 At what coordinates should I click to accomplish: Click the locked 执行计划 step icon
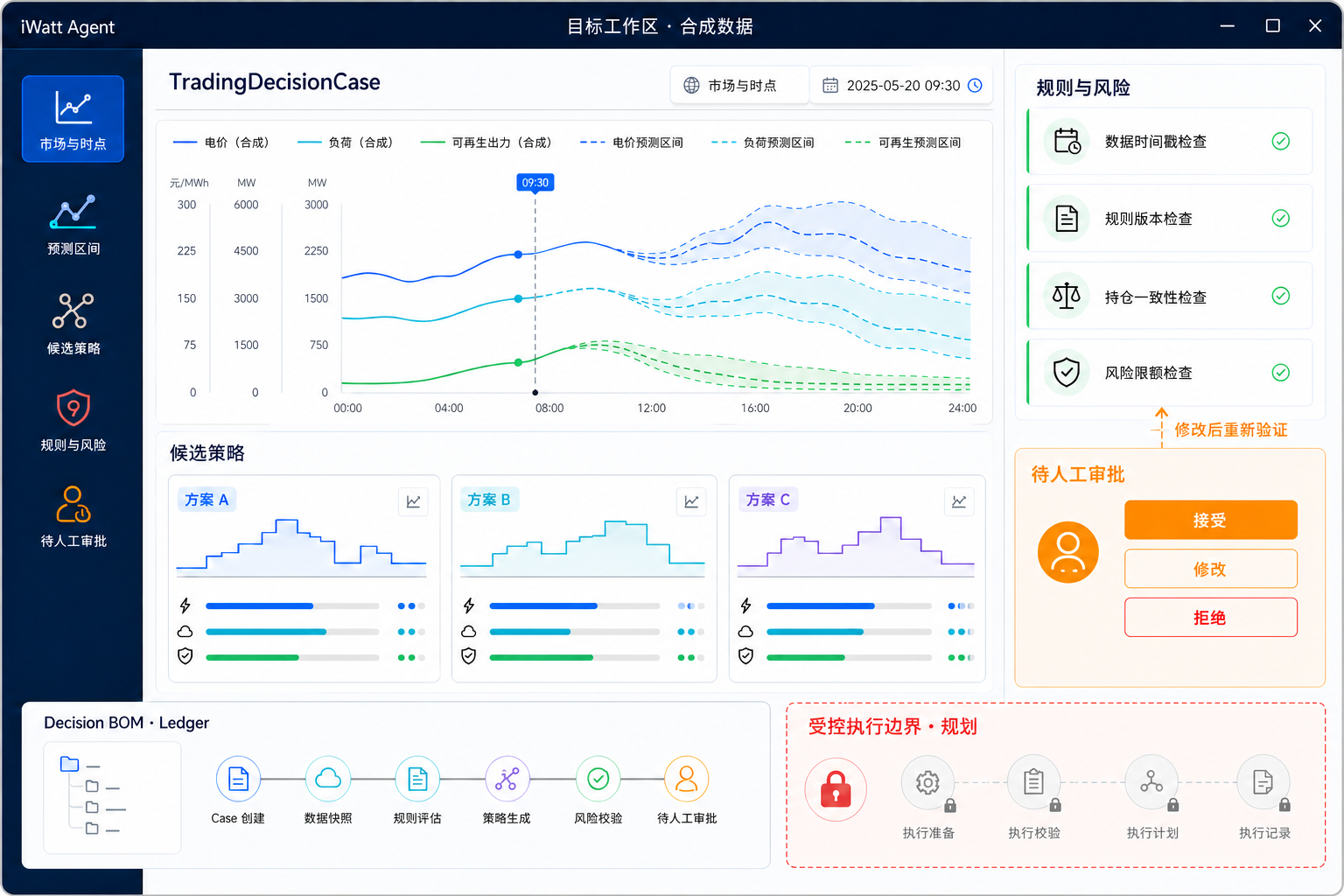1151,782
